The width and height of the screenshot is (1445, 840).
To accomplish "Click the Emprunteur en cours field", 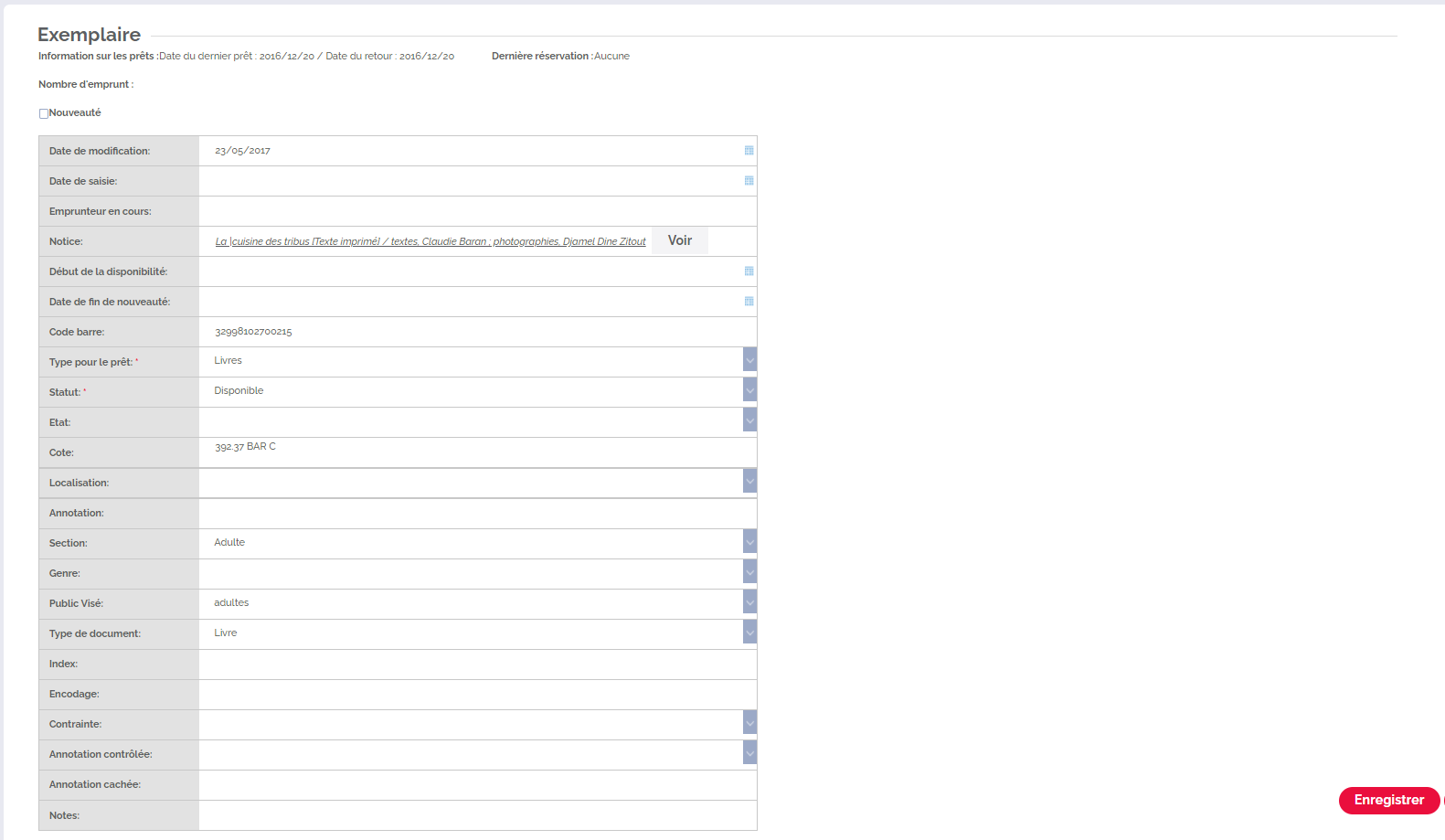I will point(477,211).
